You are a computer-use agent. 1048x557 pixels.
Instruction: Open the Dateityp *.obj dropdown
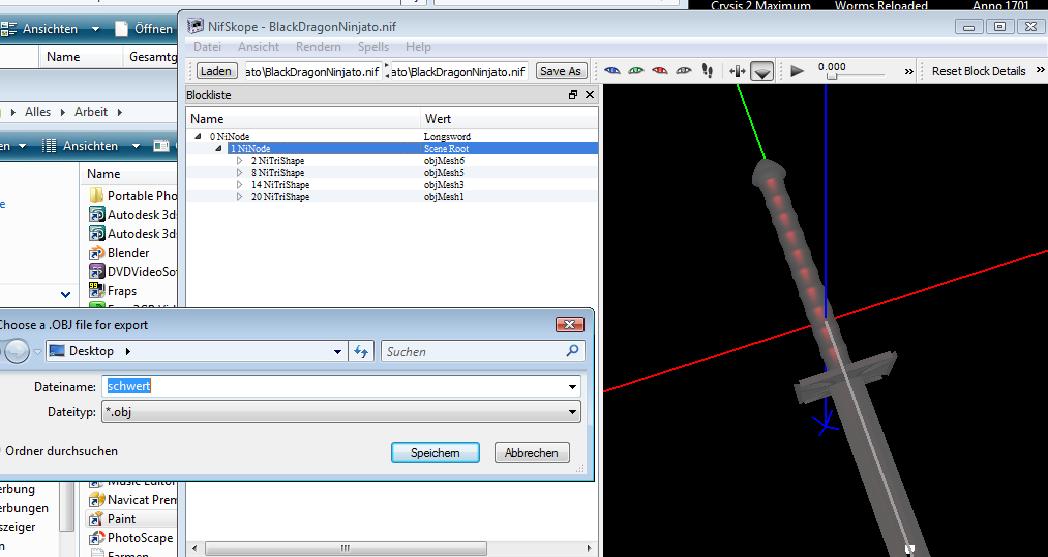pos(572,411)
